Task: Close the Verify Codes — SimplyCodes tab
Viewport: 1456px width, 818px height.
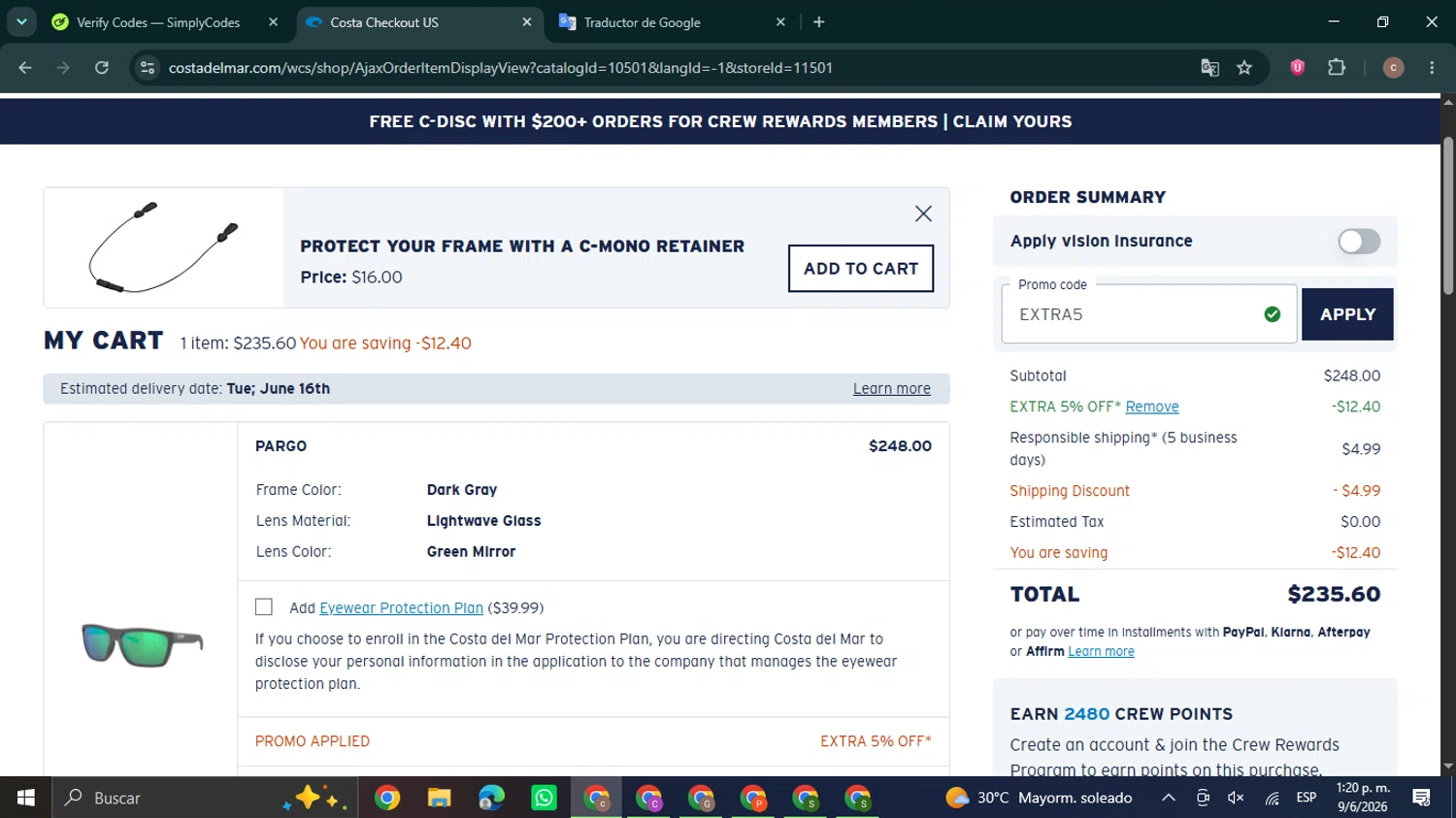Action: pos(274,22)
